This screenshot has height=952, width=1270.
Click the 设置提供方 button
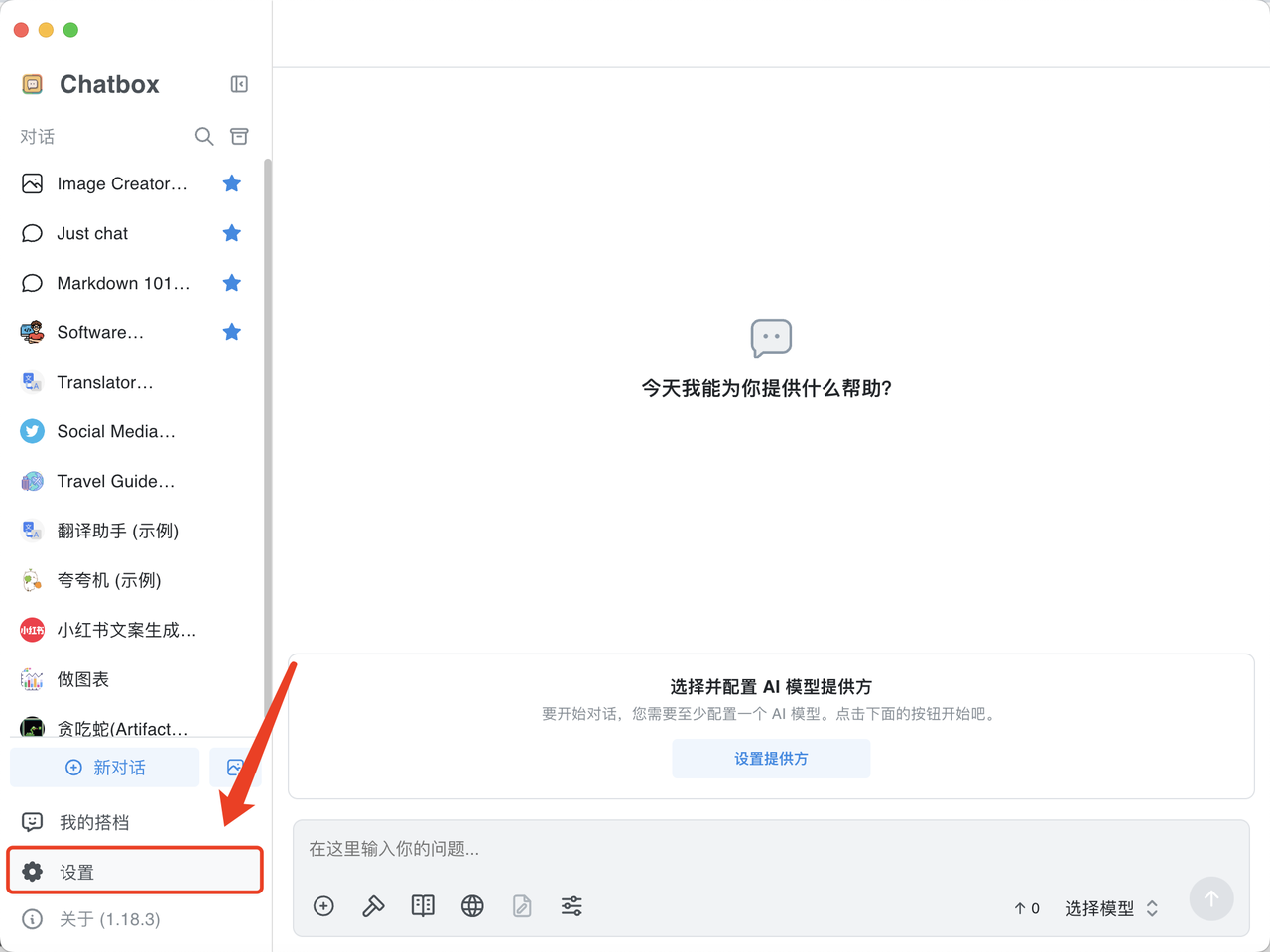tap(771, 759)
